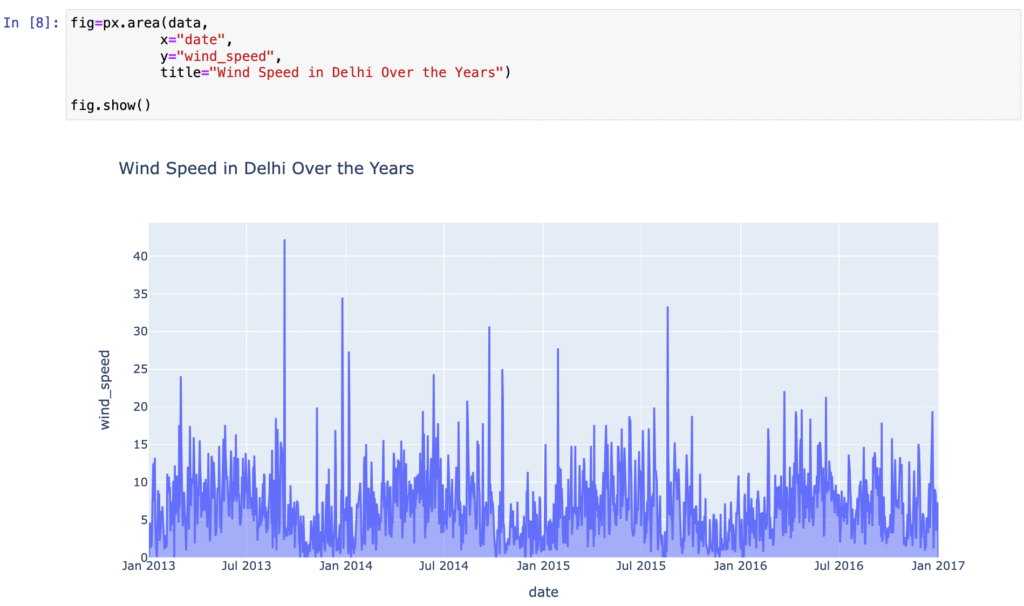This screenshot has height=606, width=1024.
Task: Click the Jan 2015 x-axis tick label
Action: (543, 566)
